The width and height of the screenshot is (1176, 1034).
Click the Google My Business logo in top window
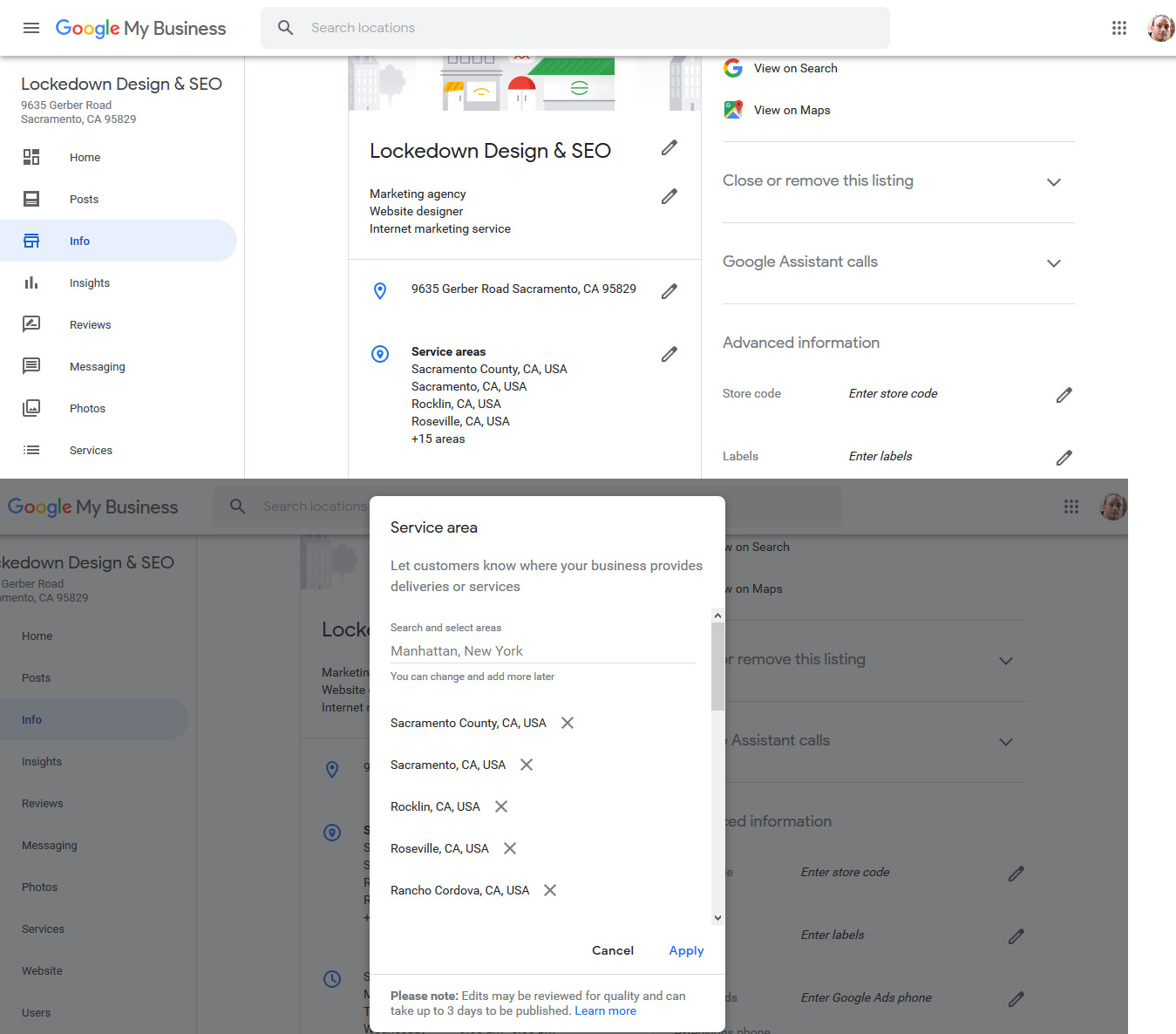point(140,28)
